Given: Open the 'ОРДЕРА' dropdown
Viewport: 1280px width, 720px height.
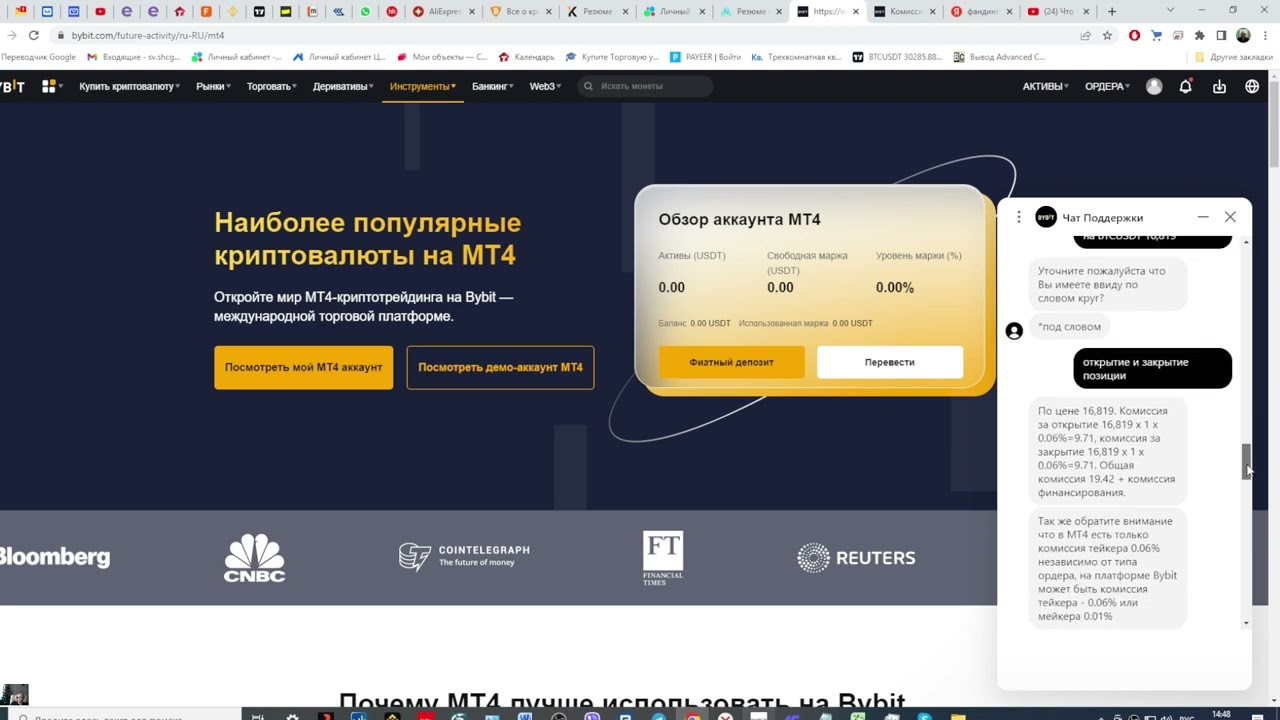Looking at the screenshot, I should click(x=1107, y=86).
